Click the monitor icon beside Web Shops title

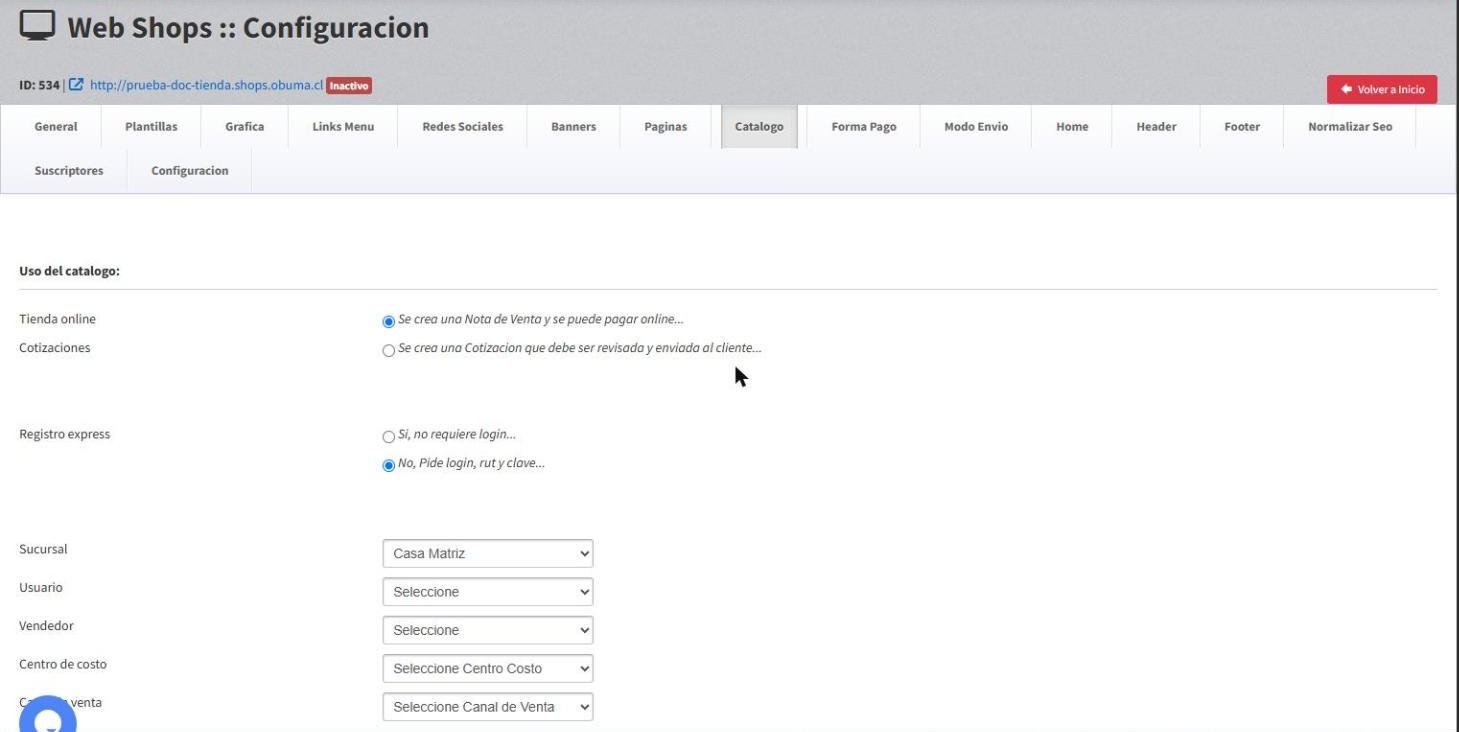coord(36,27)
